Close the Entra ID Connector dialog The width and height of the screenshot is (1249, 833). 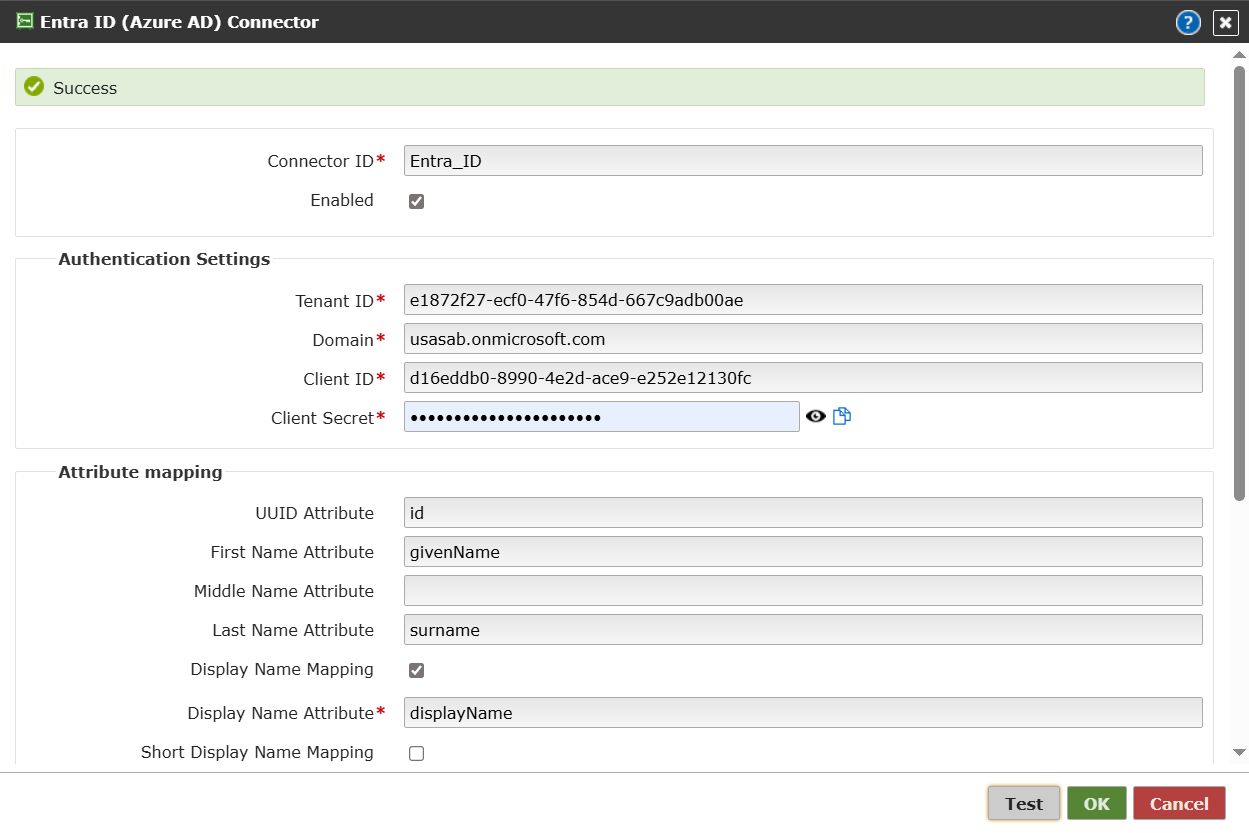tap(1225, 23)
